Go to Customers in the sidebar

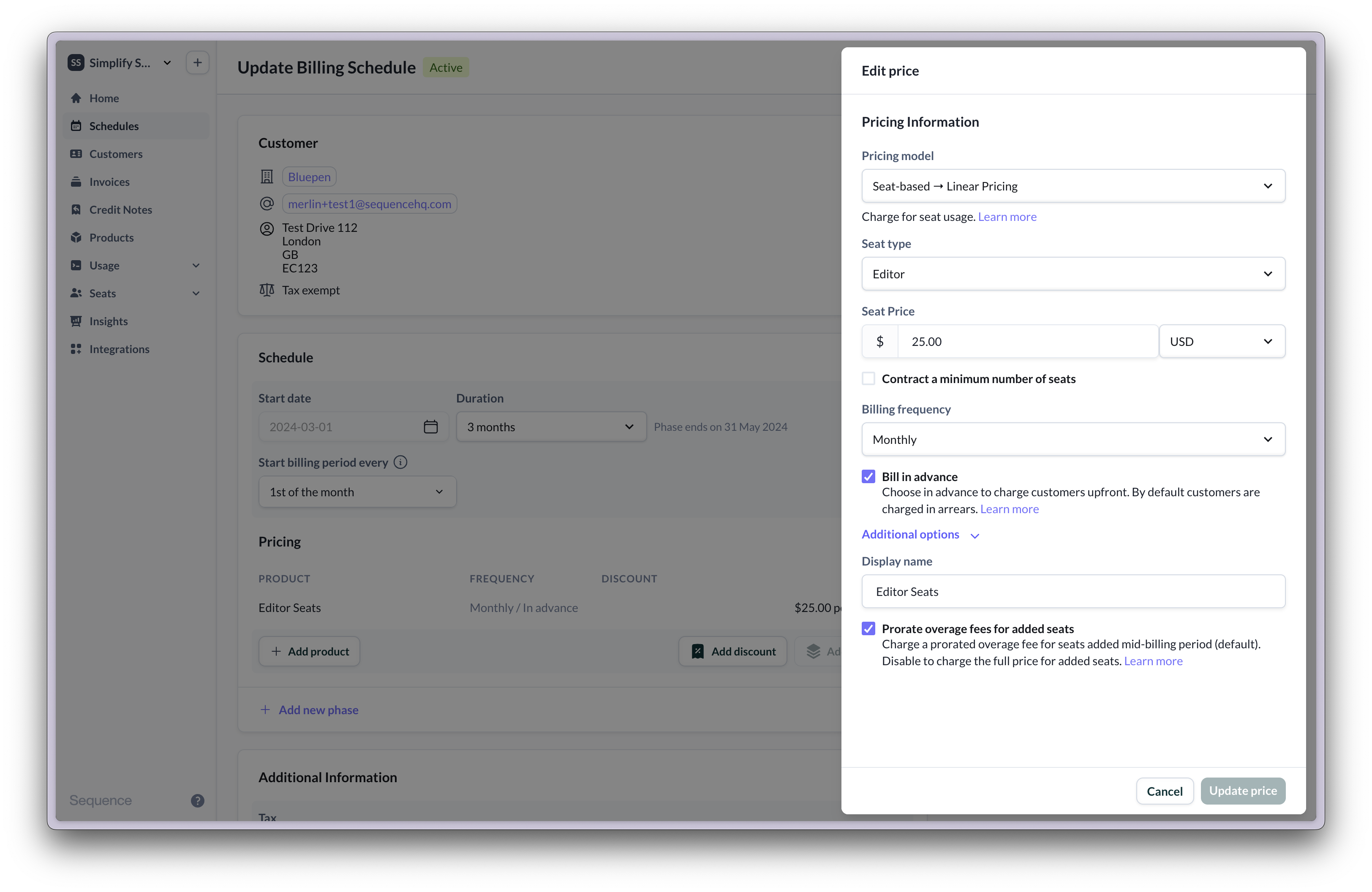(115, 154)
